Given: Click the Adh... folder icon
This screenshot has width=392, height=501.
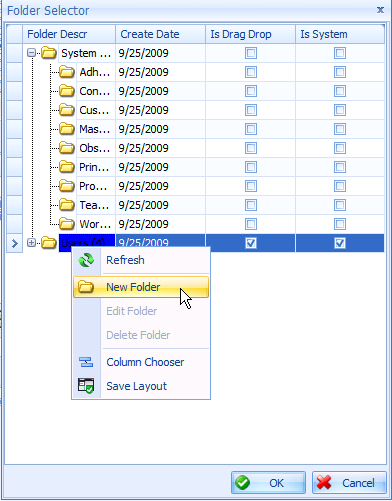Looking at the screenshot, I should 67,72.
